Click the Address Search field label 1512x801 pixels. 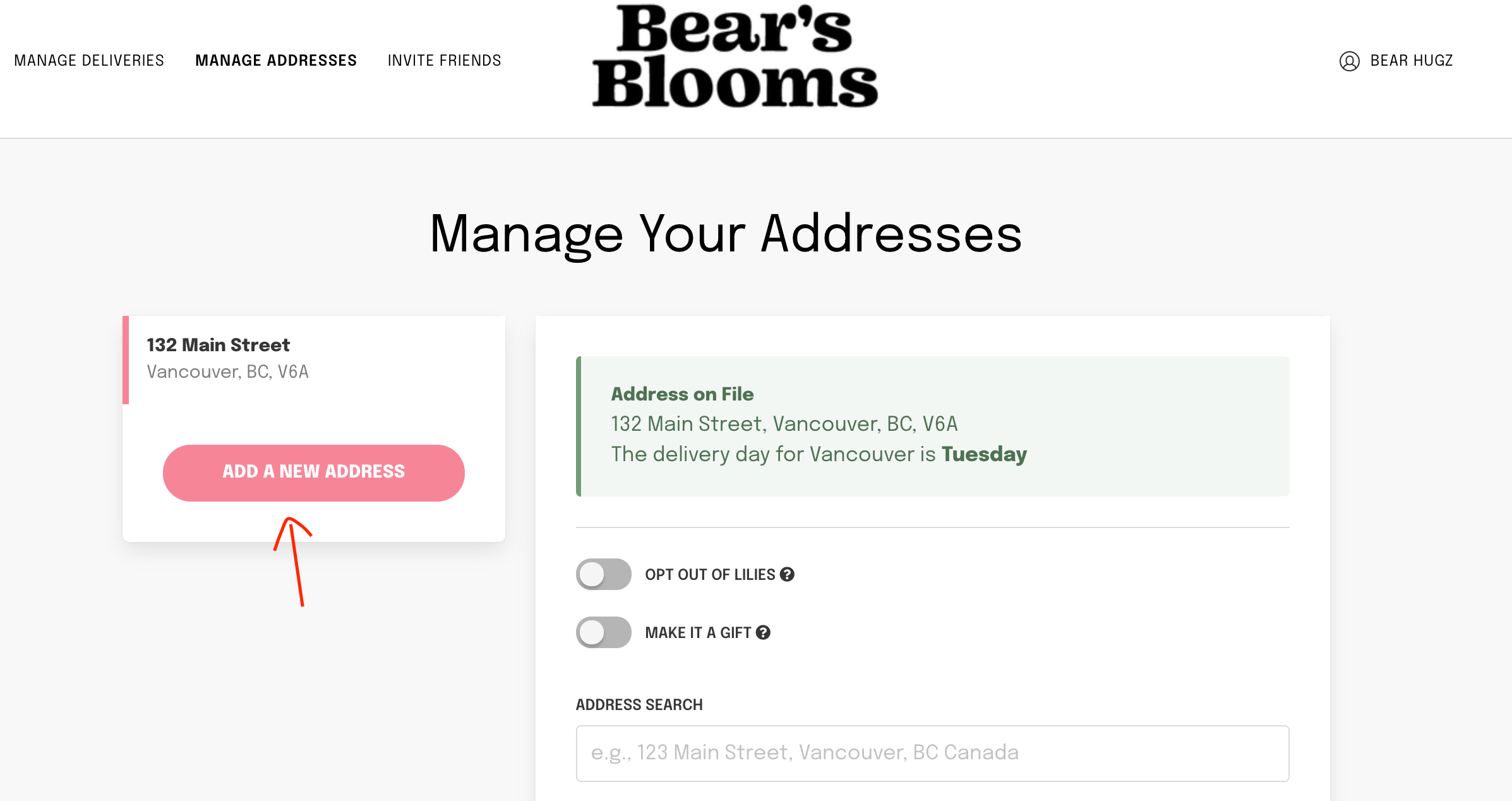point(639,705)
